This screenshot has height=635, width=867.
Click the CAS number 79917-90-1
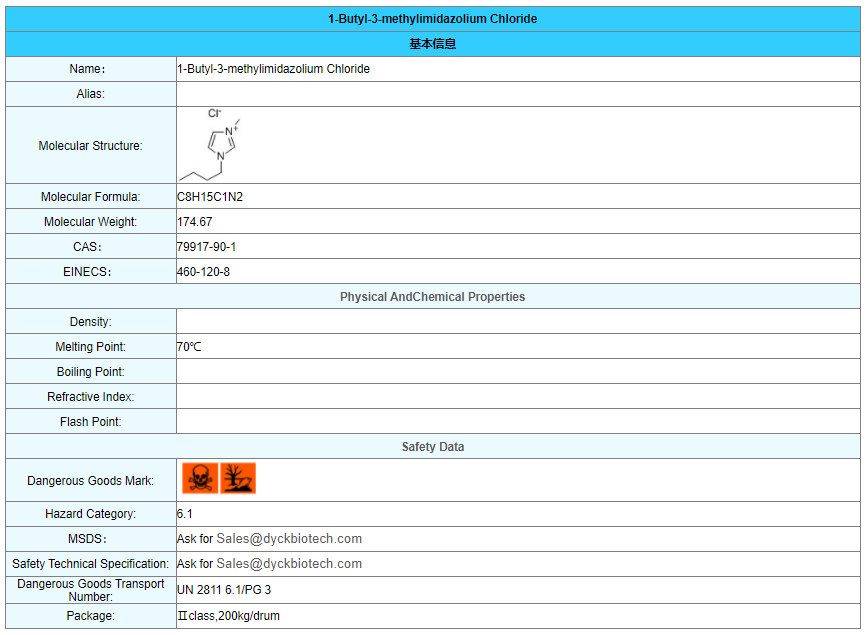click(x=206, y=247)
